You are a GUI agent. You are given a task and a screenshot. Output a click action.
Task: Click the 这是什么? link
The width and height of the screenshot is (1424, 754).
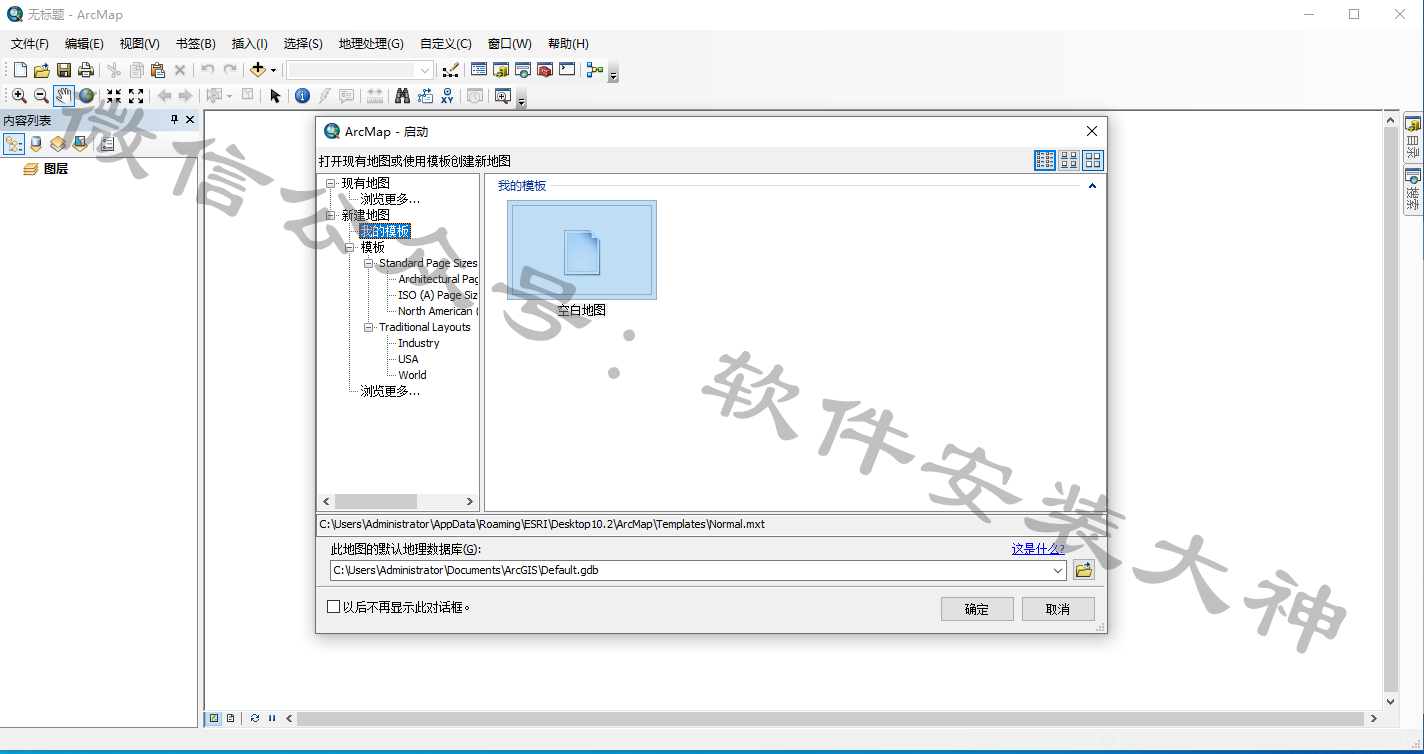click(x=1038, y=549)
